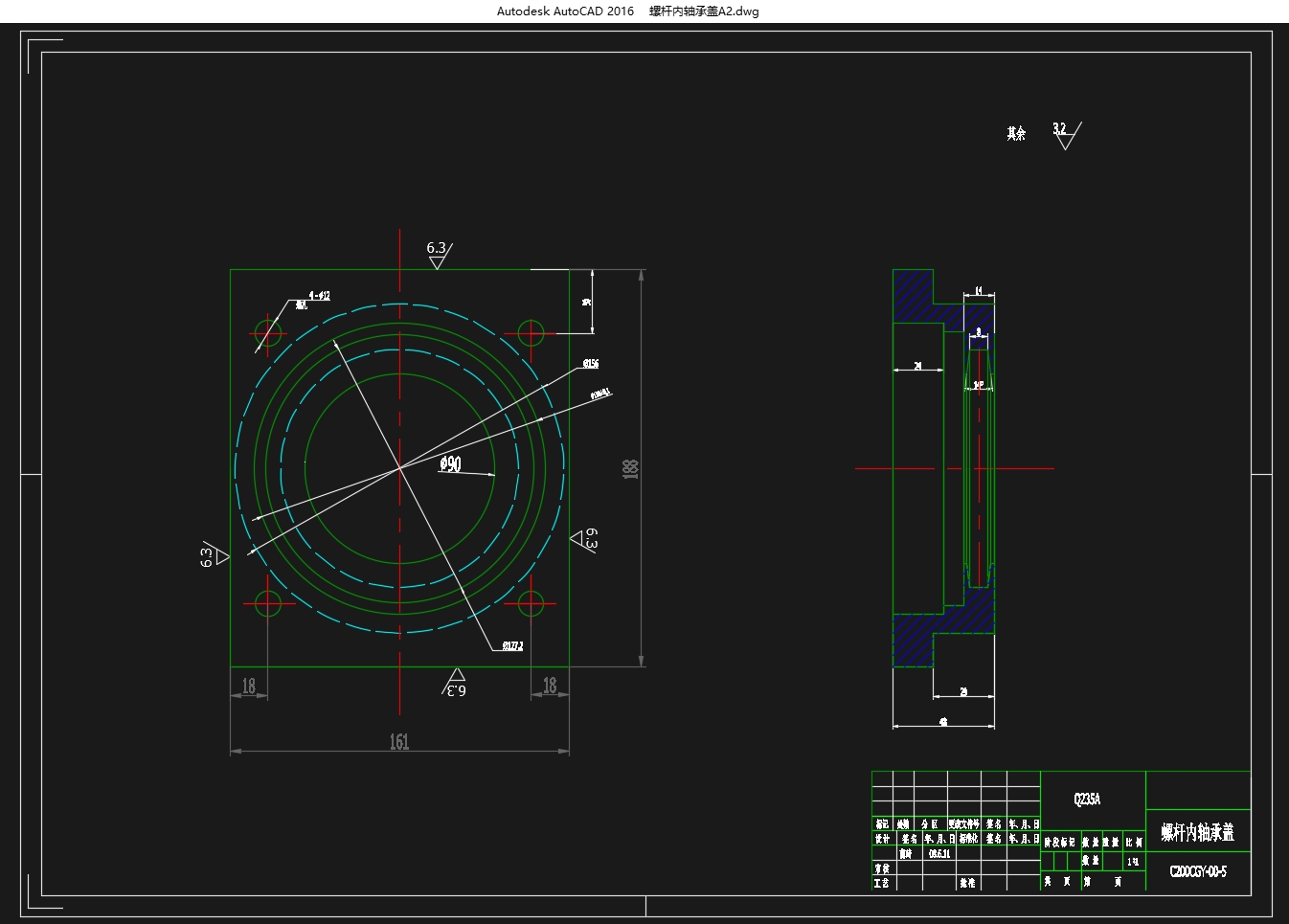The image size is (1289, 924).
Task: Click the 1:1 scale value cell
Action: (1133, 862)
